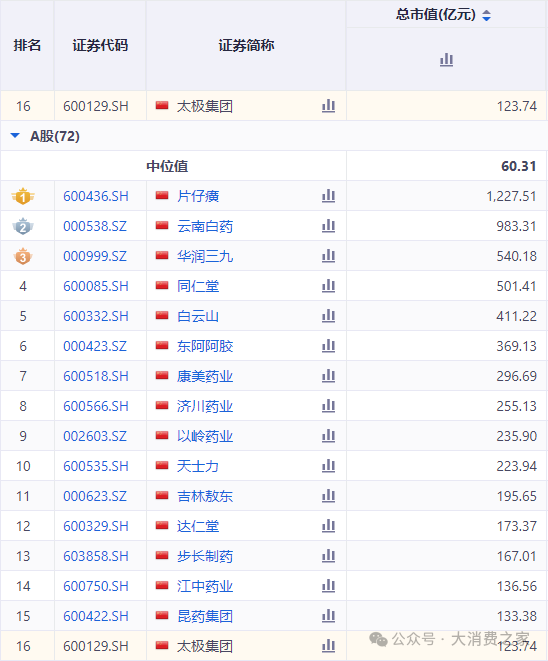548x661 pixels.
Task: Select the market value cell 411.22
Action: [x=516, y=316]
